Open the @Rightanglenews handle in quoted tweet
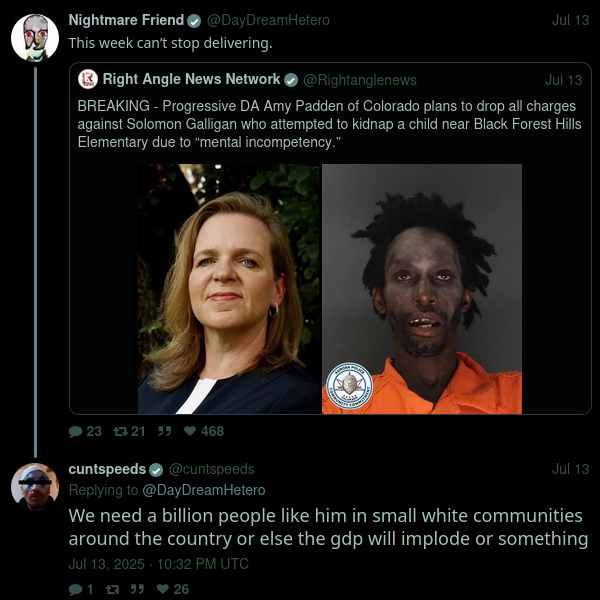Image resolution: width=600 pixels, height=600 pixels. (360, 80)
